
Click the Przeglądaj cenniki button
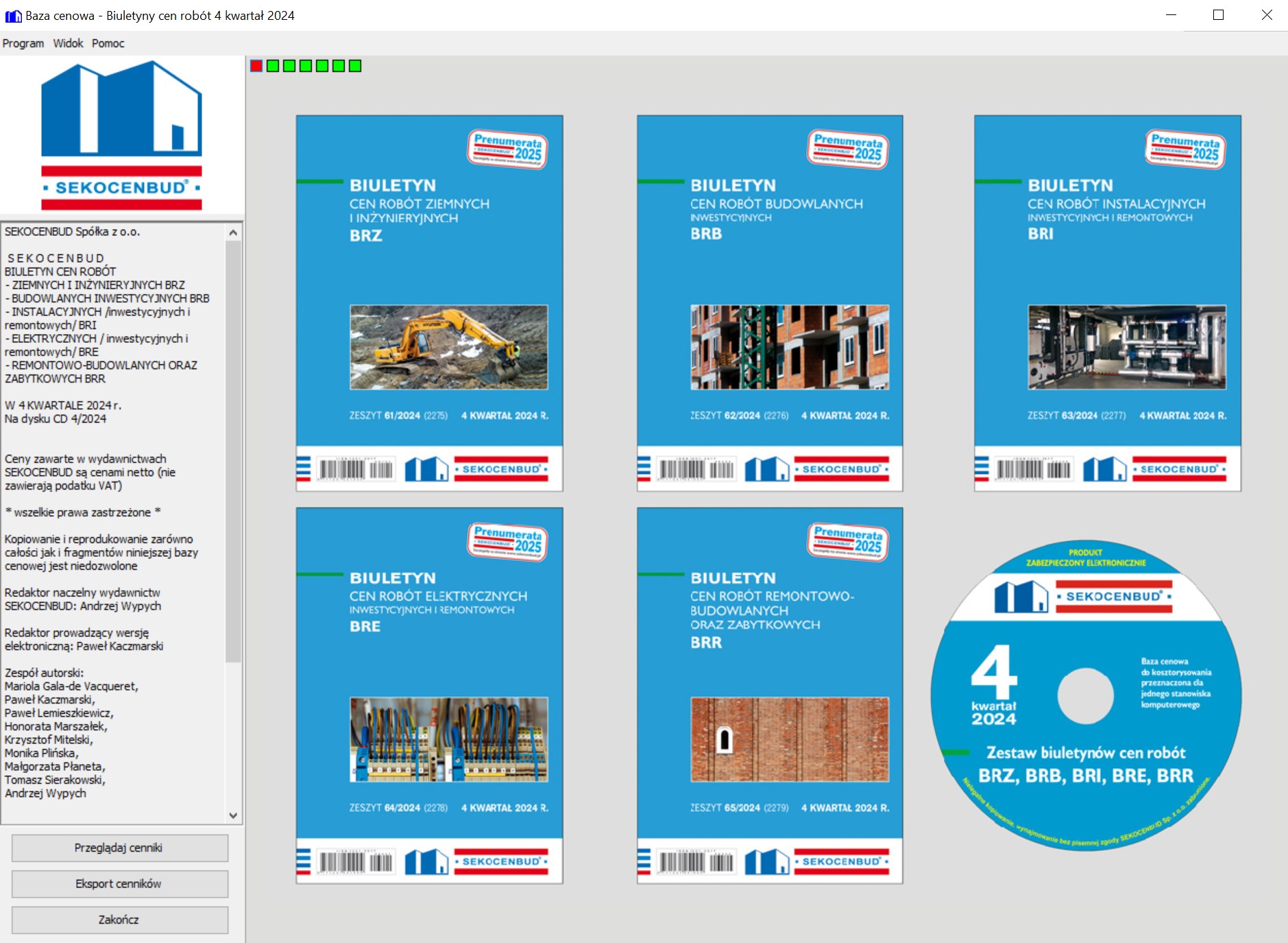[120, 848]
